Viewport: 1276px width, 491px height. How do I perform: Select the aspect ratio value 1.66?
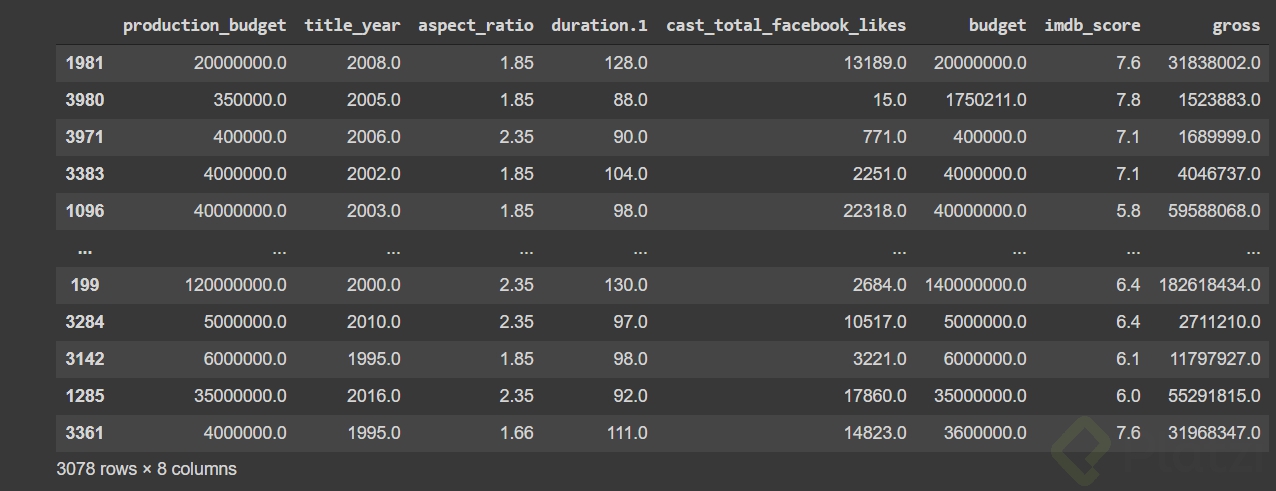coord(516,433)
